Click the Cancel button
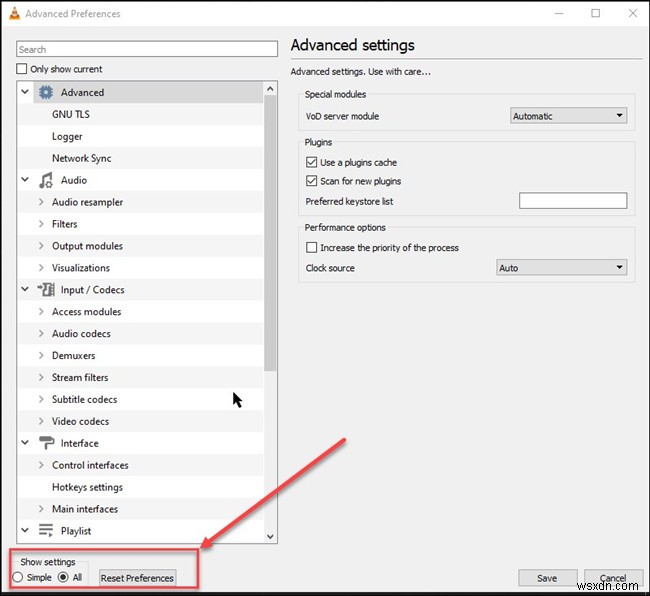Viewport: 650px width, 596px height. pos(613,578)
